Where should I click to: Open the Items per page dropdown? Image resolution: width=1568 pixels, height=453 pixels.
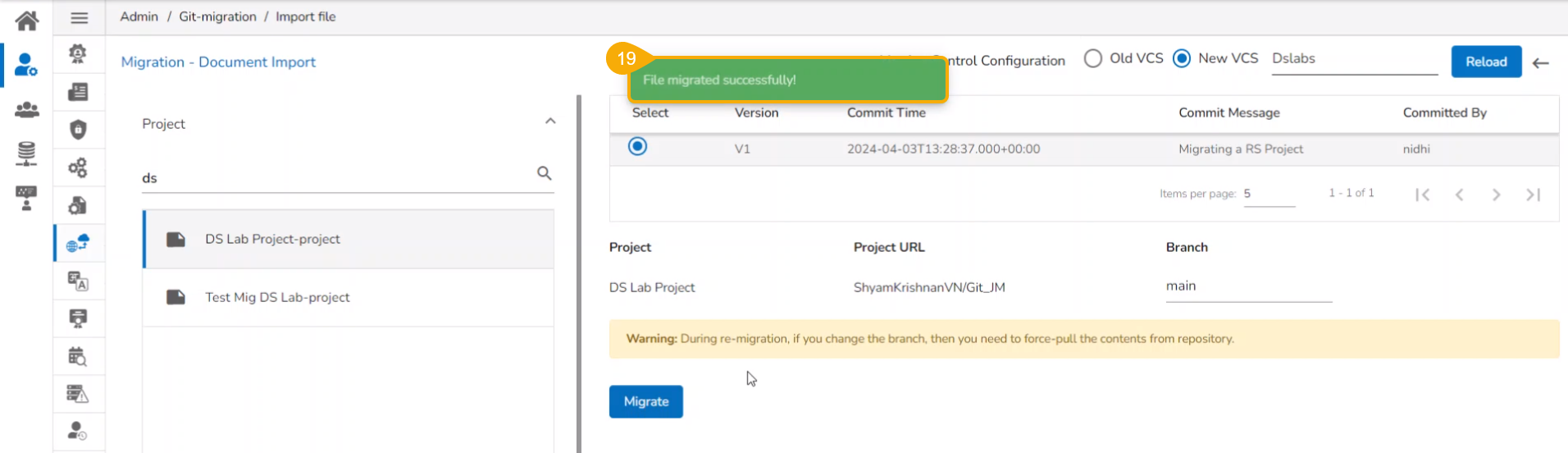[x=1269, y=194]
